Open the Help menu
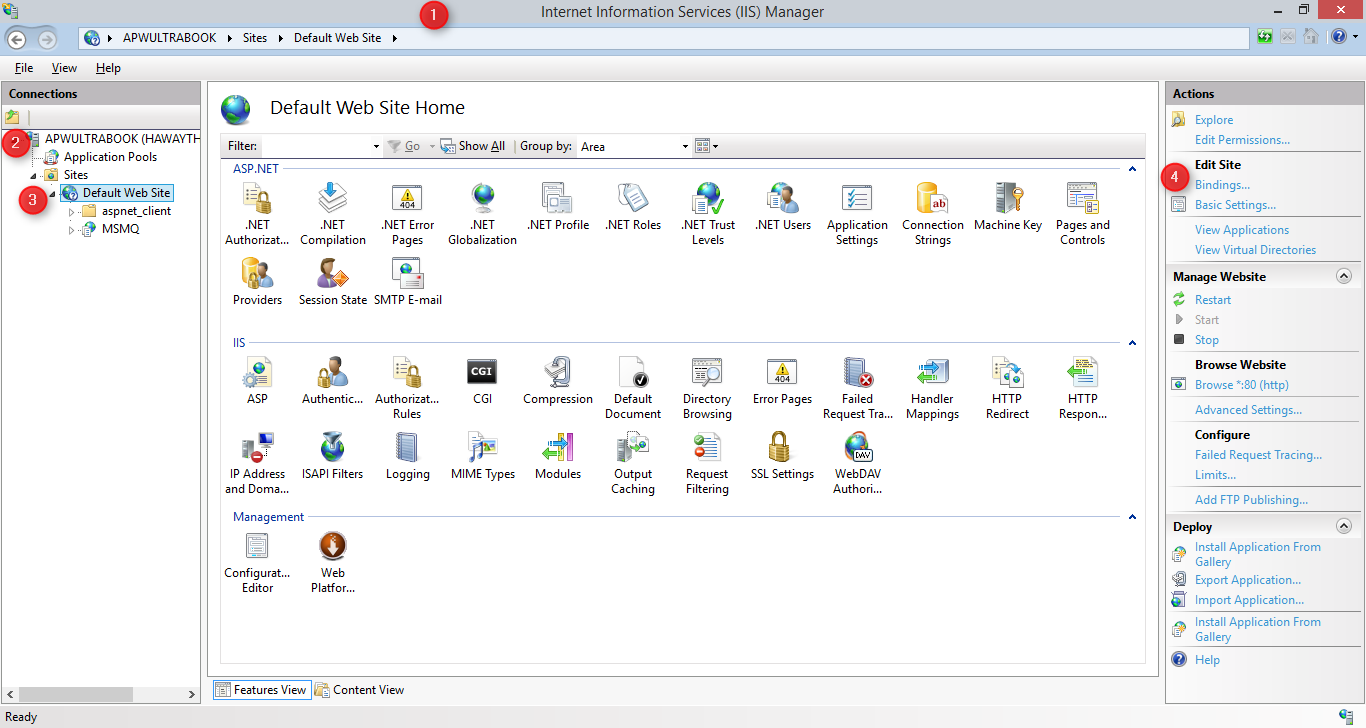Viewport: 1366px width, 728px height. (x=108, y=68)
